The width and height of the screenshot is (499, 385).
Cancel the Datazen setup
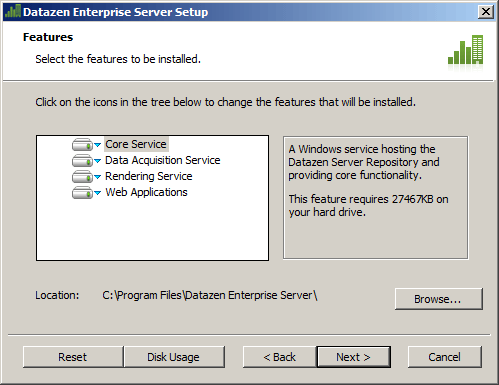coord(444,357)
